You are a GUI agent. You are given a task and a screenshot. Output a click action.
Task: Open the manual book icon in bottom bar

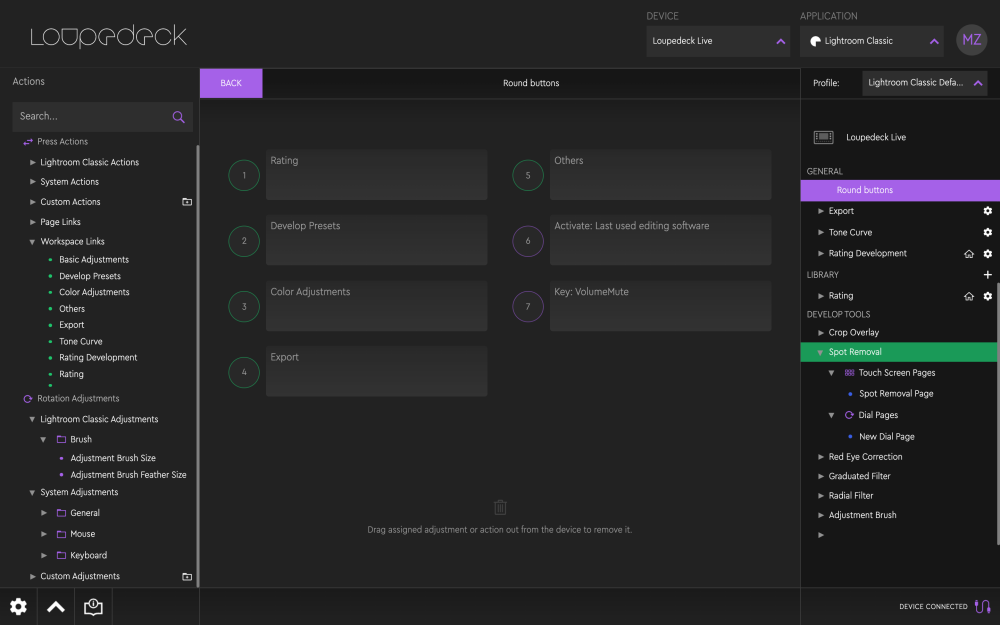(93, 607)
